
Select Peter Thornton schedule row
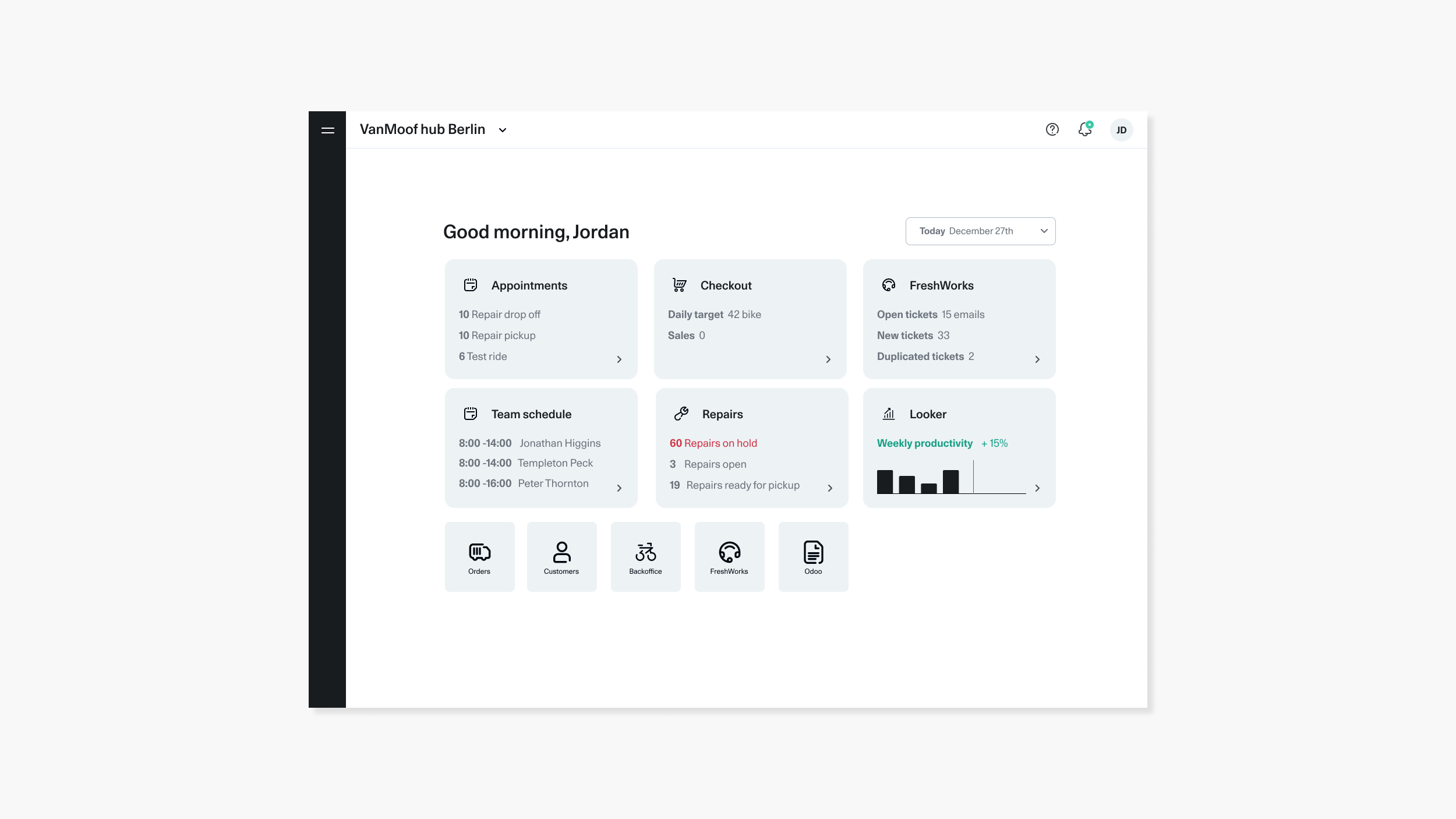point(524,483)
